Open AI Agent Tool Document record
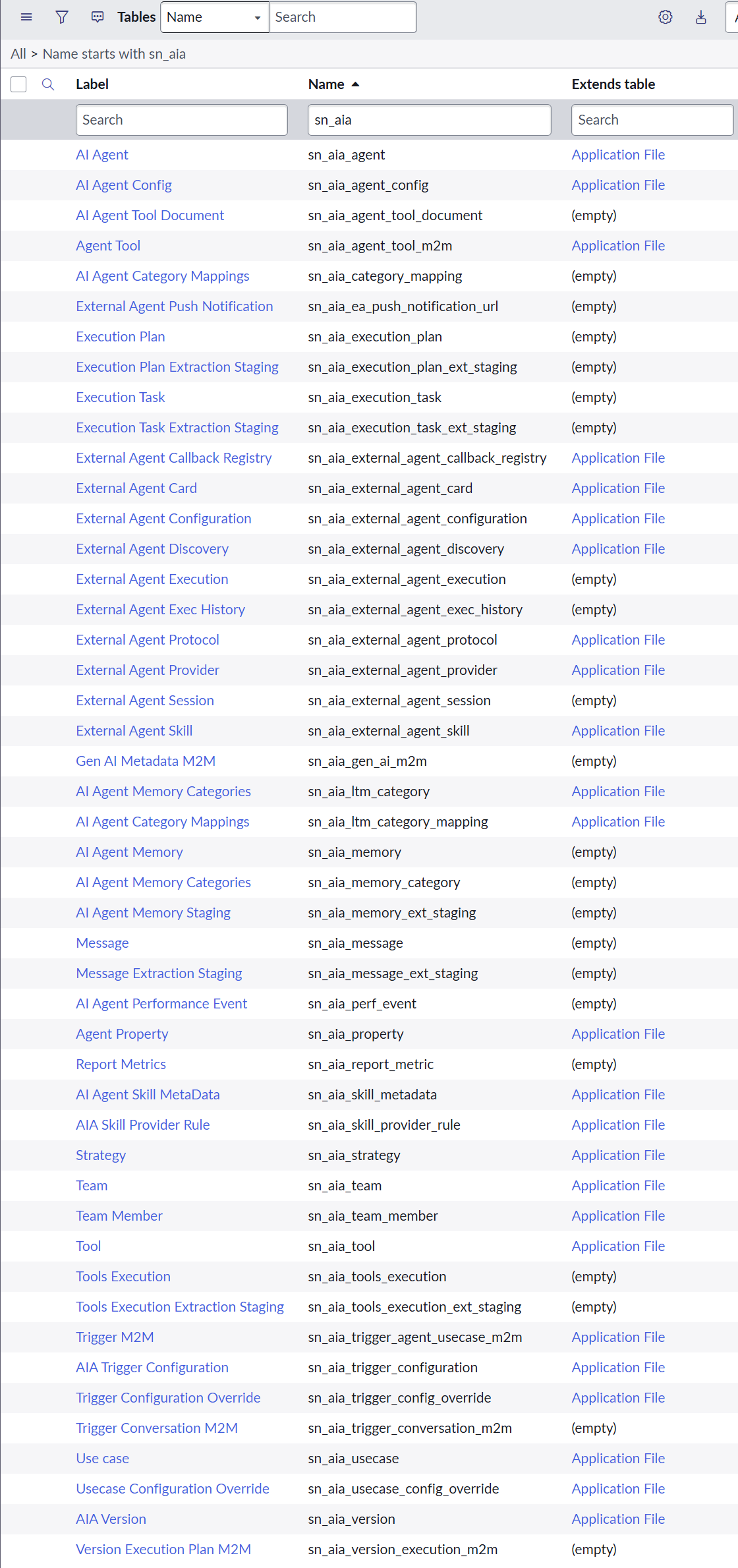The width and height of the screenshot is (738, 1568). pyautogui.click(x=150, y=216)
